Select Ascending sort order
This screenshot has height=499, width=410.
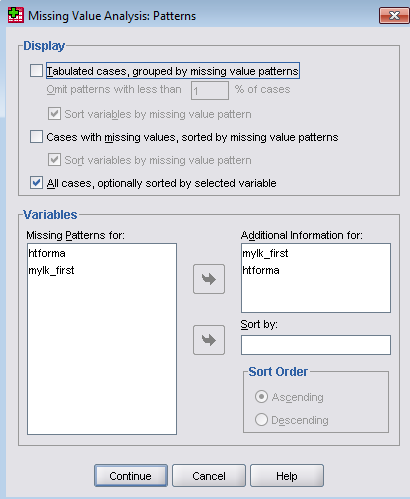pyautogui.click(x=261, y=397)
